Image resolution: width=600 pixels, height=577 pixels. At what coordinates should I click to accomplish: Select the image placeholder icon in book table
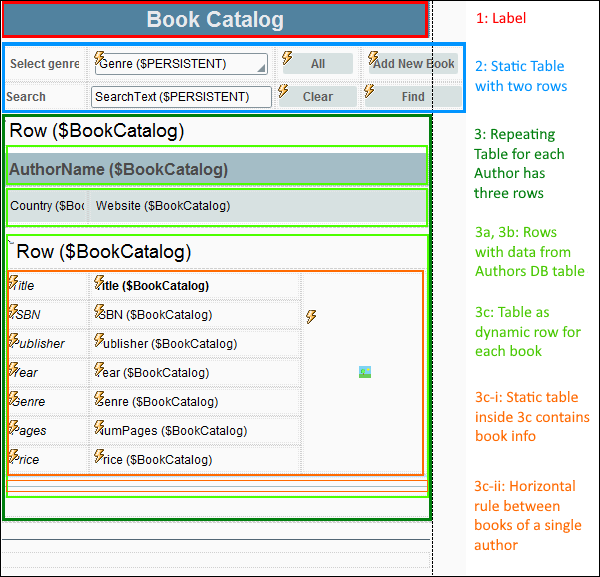point(365,372)
